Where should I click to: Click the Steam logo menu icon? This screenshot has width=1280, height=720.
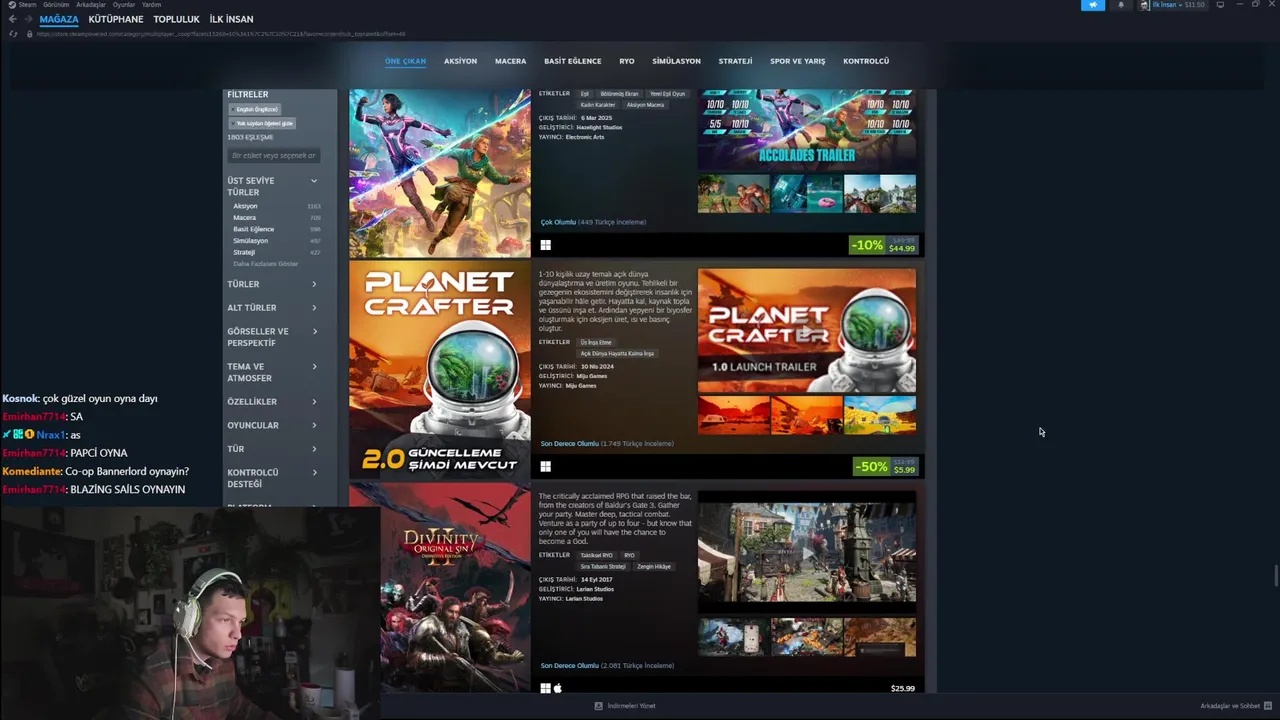coord(12,5)
